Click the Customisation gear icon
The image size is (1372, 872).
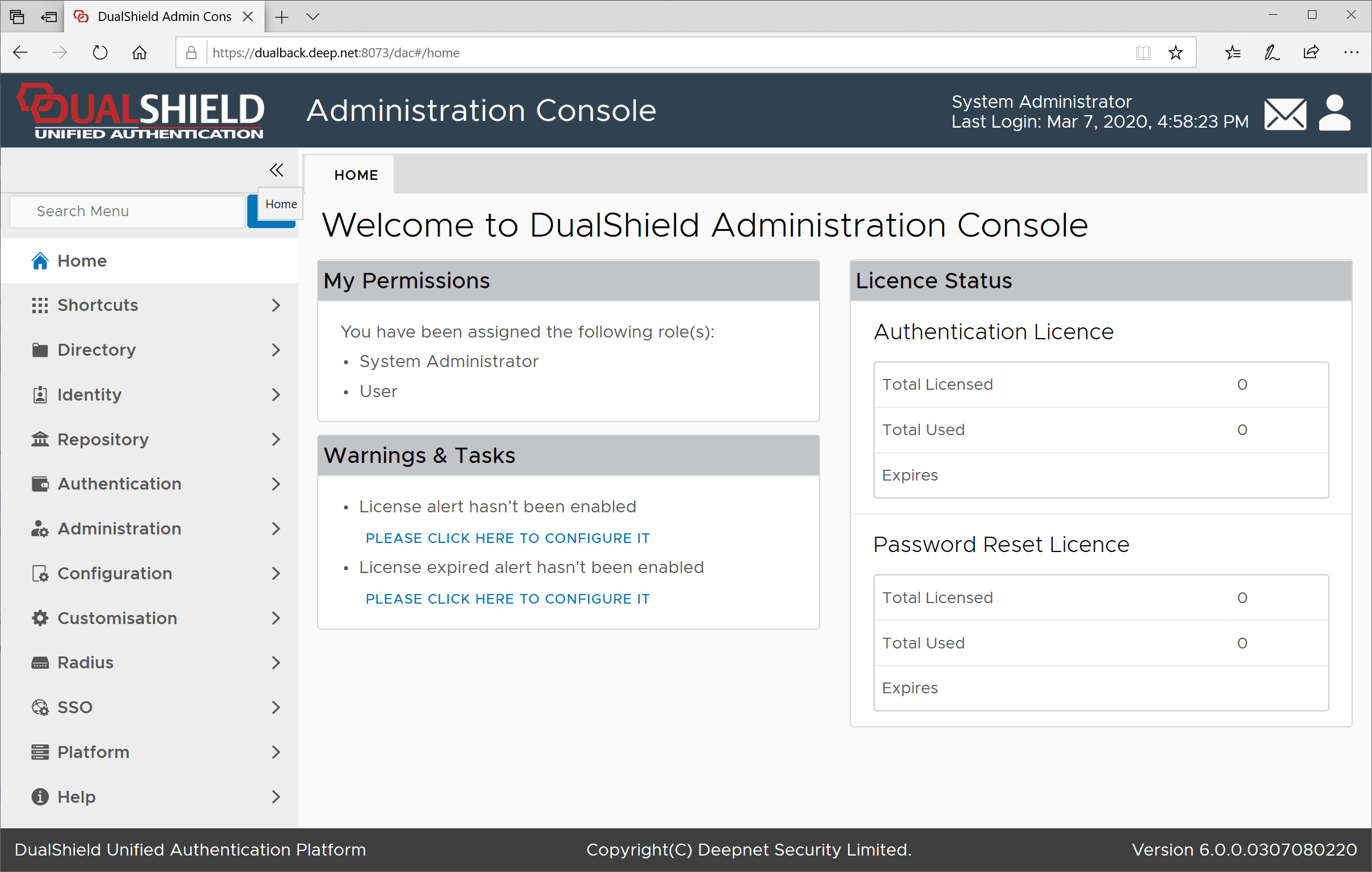pyautogui.click(x=40, y=618)
